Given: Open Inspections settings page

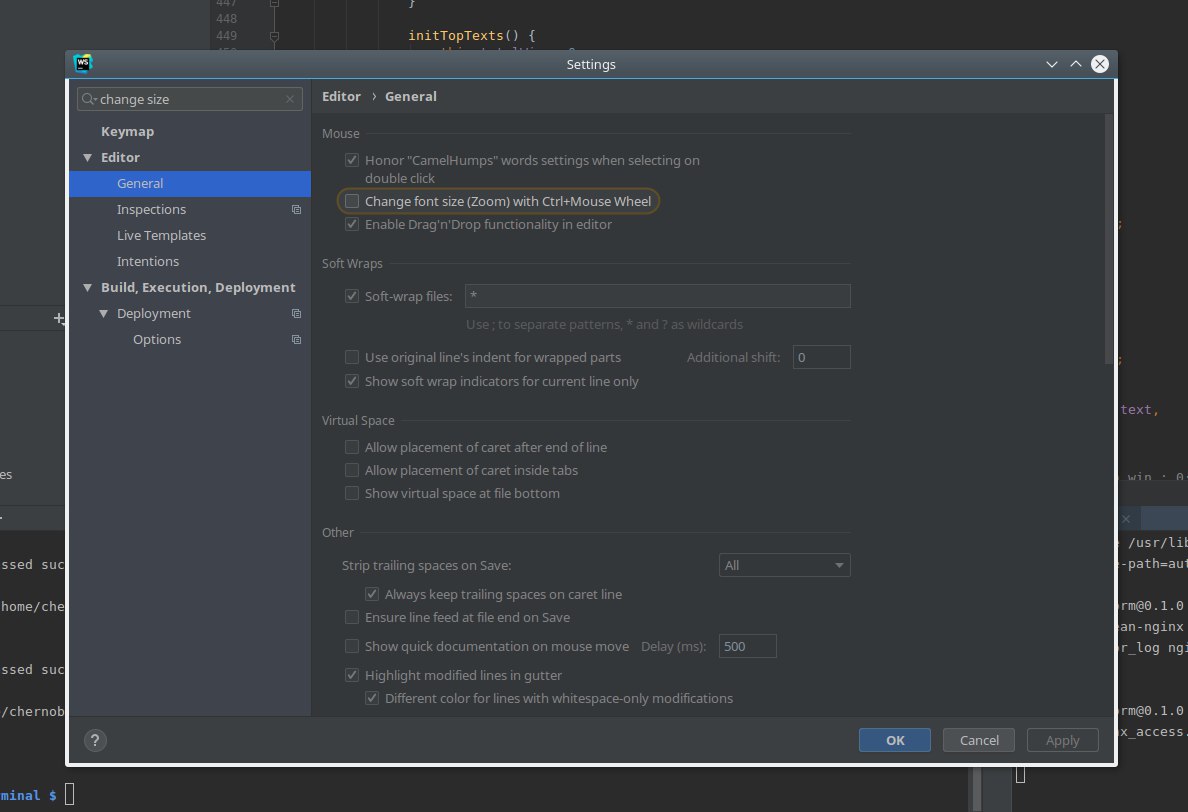Looking at the screenshot, I should point(152,209).
